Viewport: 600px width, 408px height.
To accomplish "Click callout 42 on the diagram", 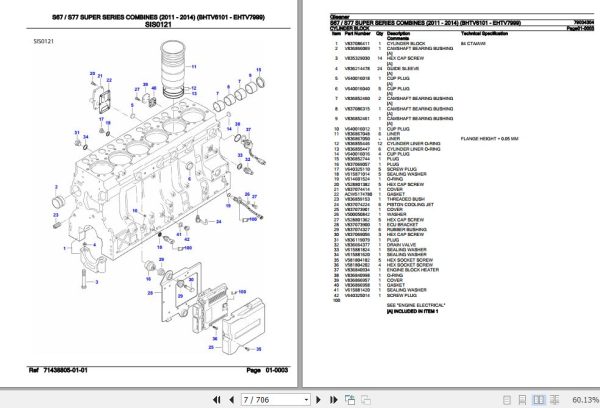I will (187, 240).
